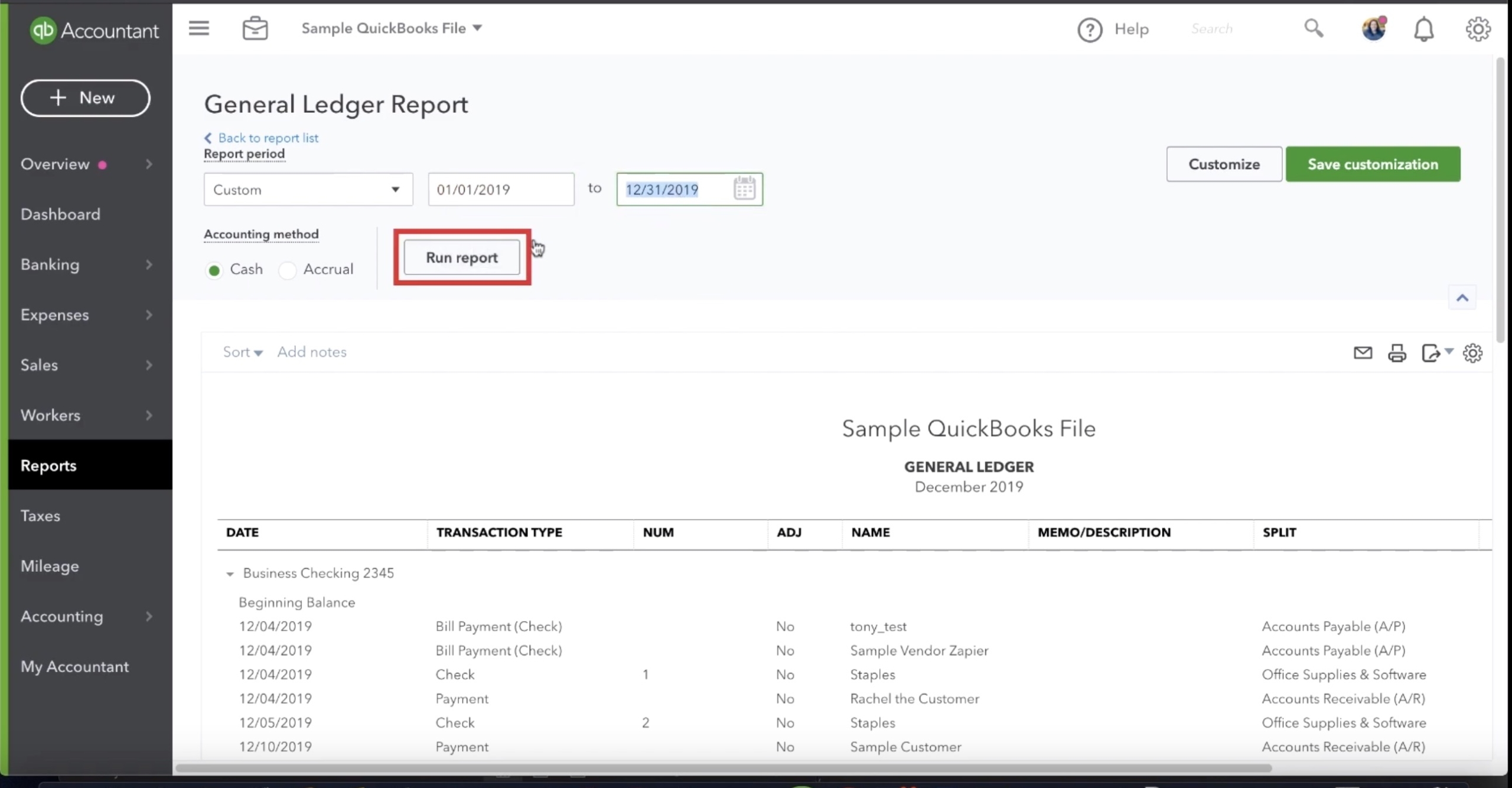Click the MEMO/DESCRIPTION column header
The width and height of the screenshot is (1512, 788).
click(x=1104, y=532)
